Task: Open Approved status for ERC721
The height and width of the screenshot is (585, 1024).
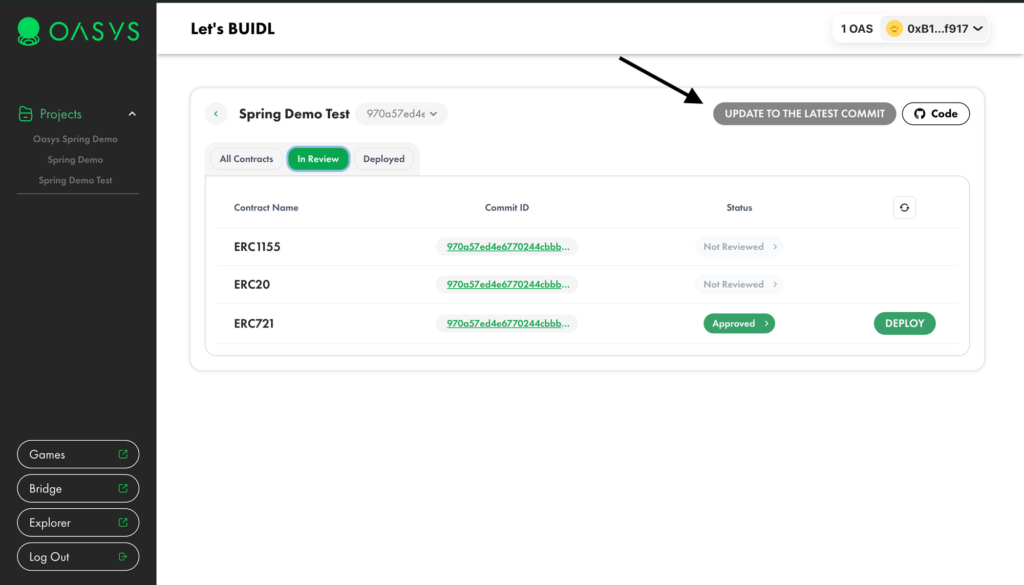Action: click(x=739, y=323)
